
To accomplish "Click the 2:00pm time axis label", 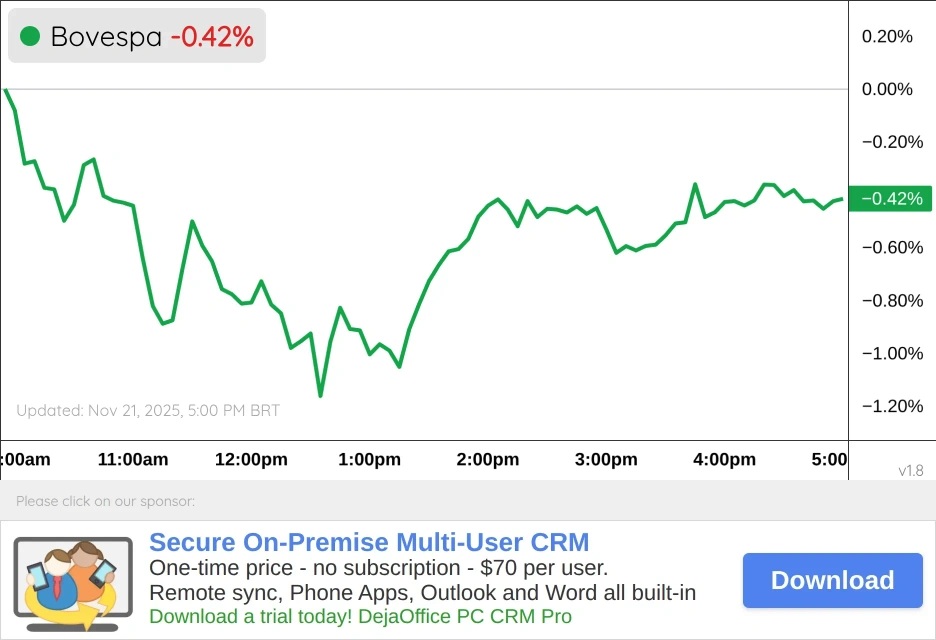I will pyautogui.click(x=488, y=460).
